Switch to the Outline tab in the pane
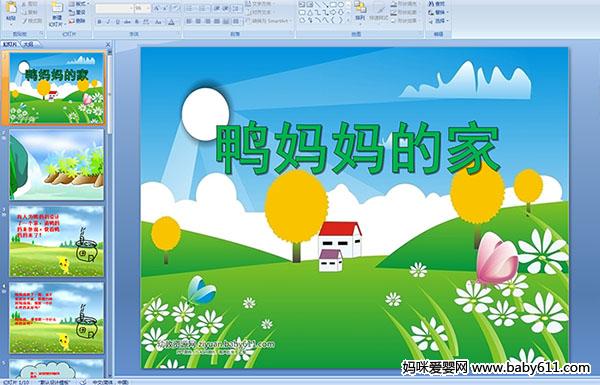This screenshot has height=385, width=600. click(29, 44)
